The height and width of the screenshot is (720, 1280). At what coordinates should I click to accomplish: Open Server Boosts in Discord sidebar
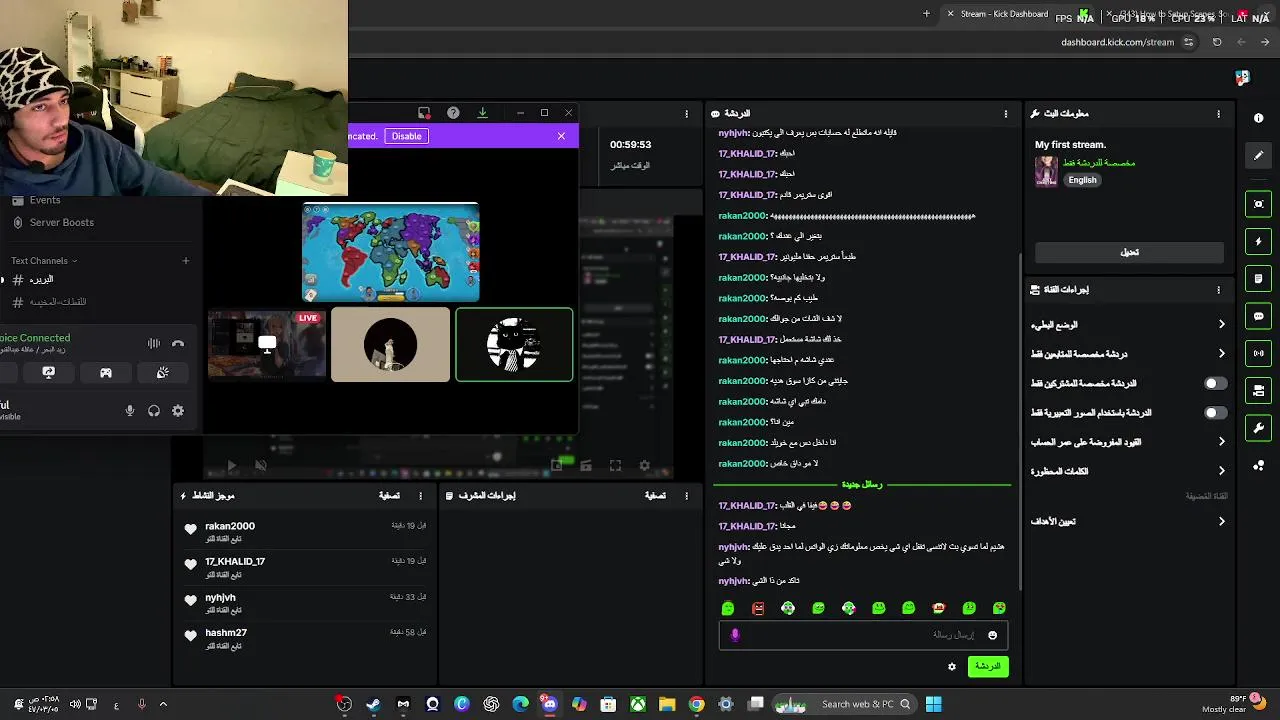click(53, 222)
